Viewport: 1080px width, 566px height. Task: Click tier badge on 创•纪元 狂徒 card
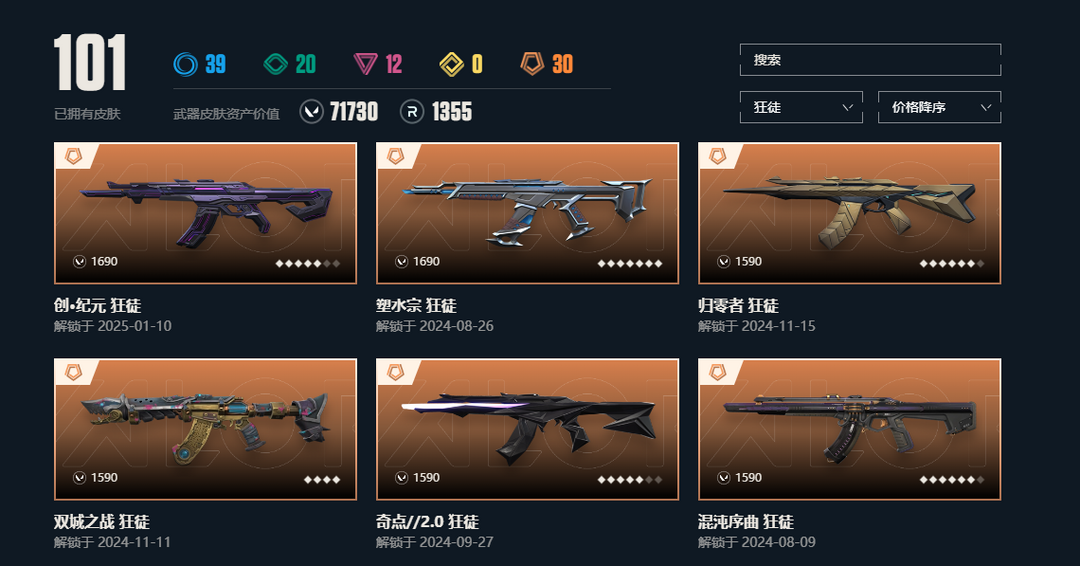73,156
